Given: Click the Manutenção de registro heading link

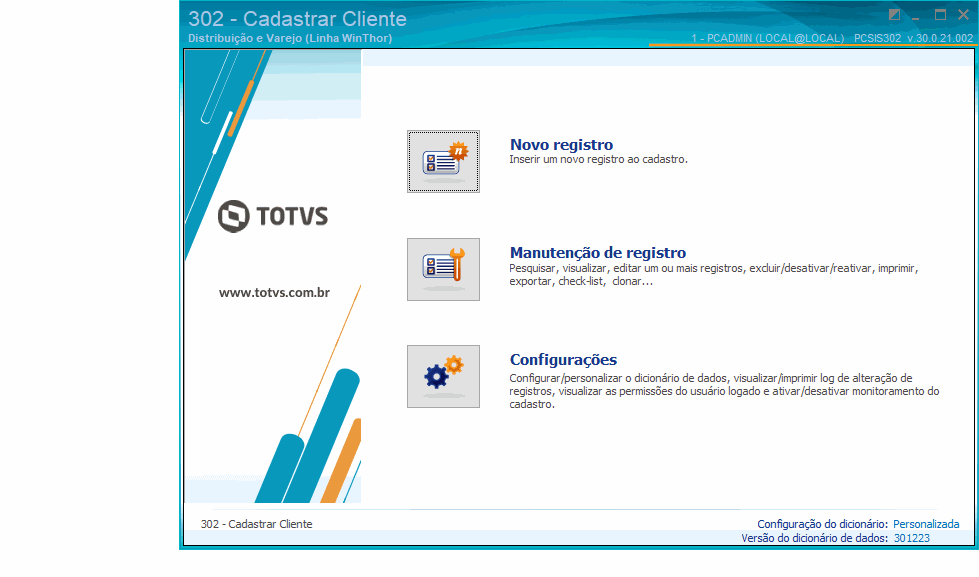Looking at the screenshot, I should (x=598, y=252).
